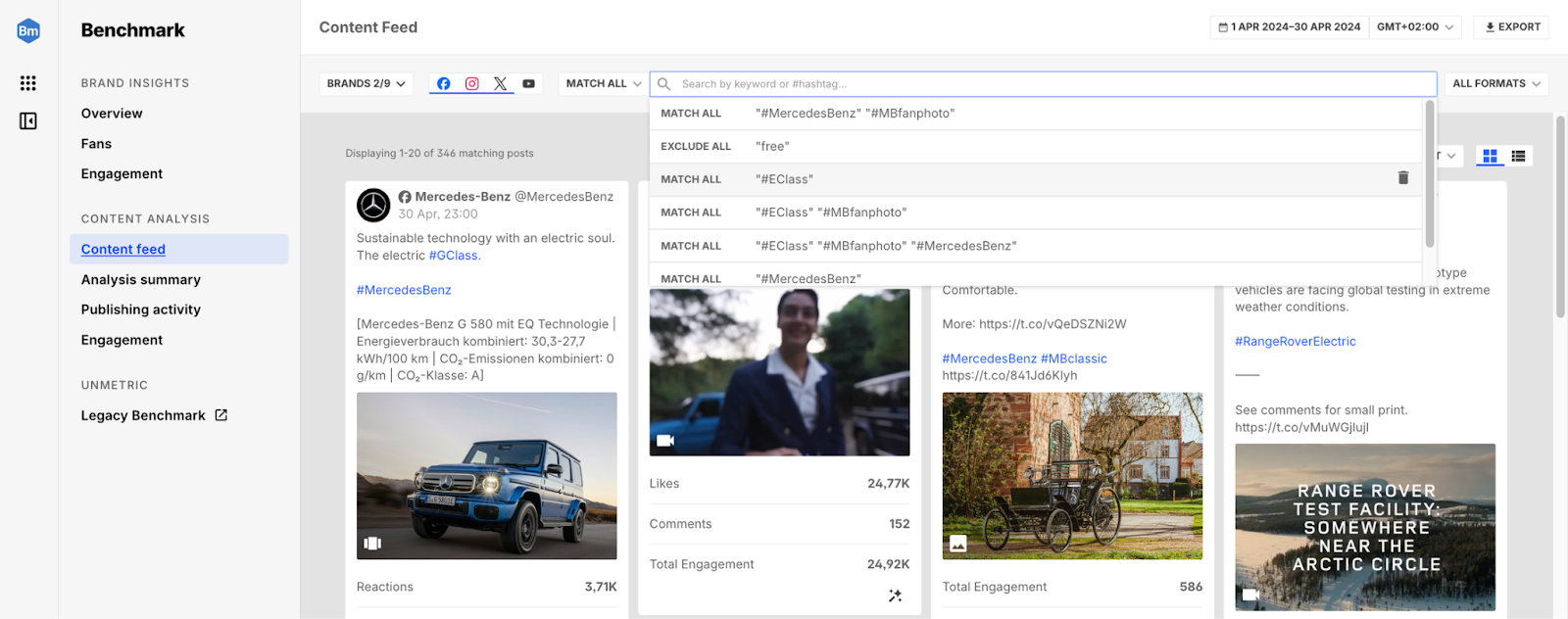Click the Benchmark Bm logo icon
Screen dimensions: 1568x619
(28, 30)
